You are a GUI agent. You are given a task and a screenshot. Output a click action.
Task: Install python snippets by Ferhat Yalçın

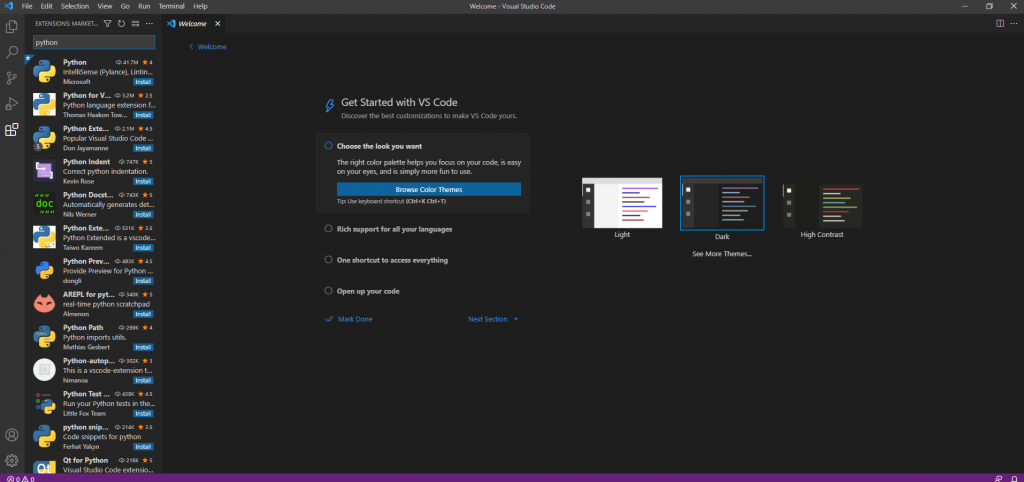click(144, 447)
